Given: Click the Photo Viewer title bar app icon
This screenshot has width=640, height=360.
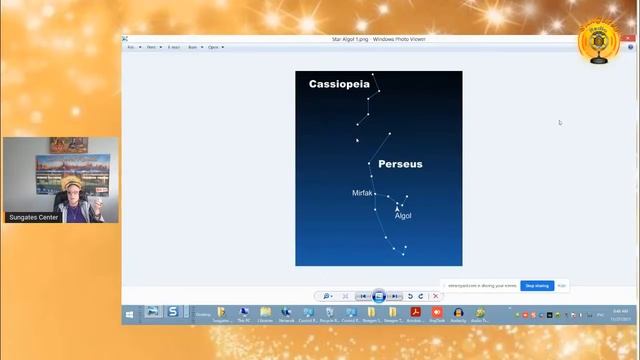Looking at the screenshot, I should (x=125, y=39).
